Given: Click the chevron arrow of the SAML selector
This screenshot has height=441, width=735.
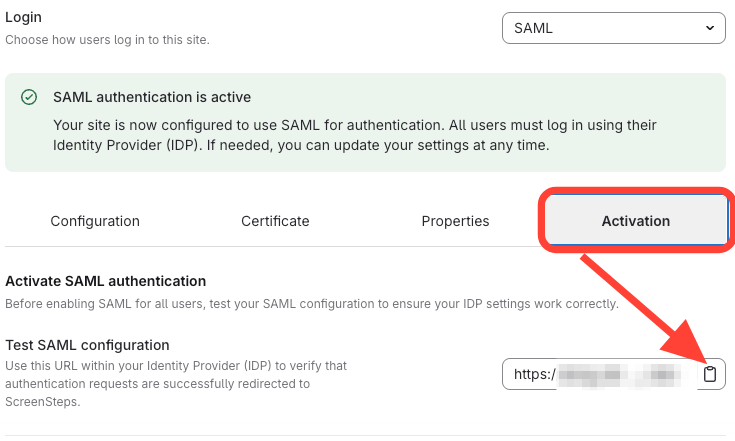Looking at the screenshot, I should click(710, 28).
